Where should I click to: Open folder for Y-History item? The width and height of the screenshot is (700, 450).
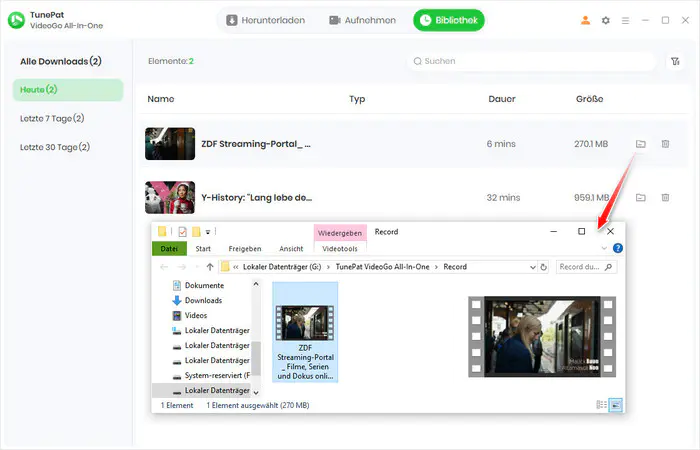point(641,197)
